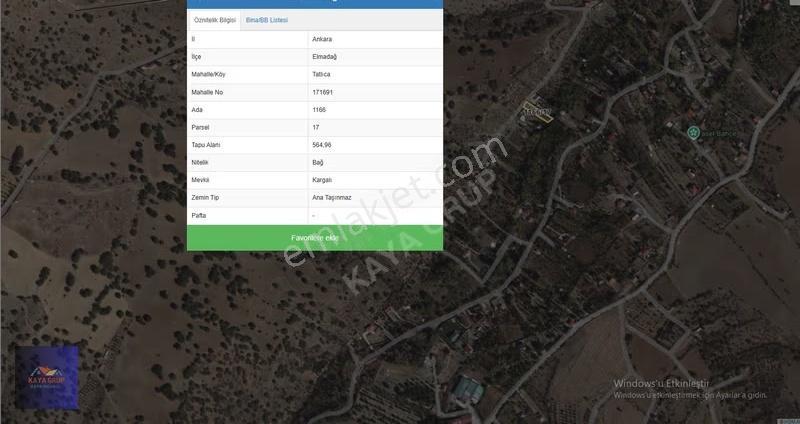This screenshot has height=424, width=800.
Task: Click the Mahalle No value 171691
Action: pos(322,92)
